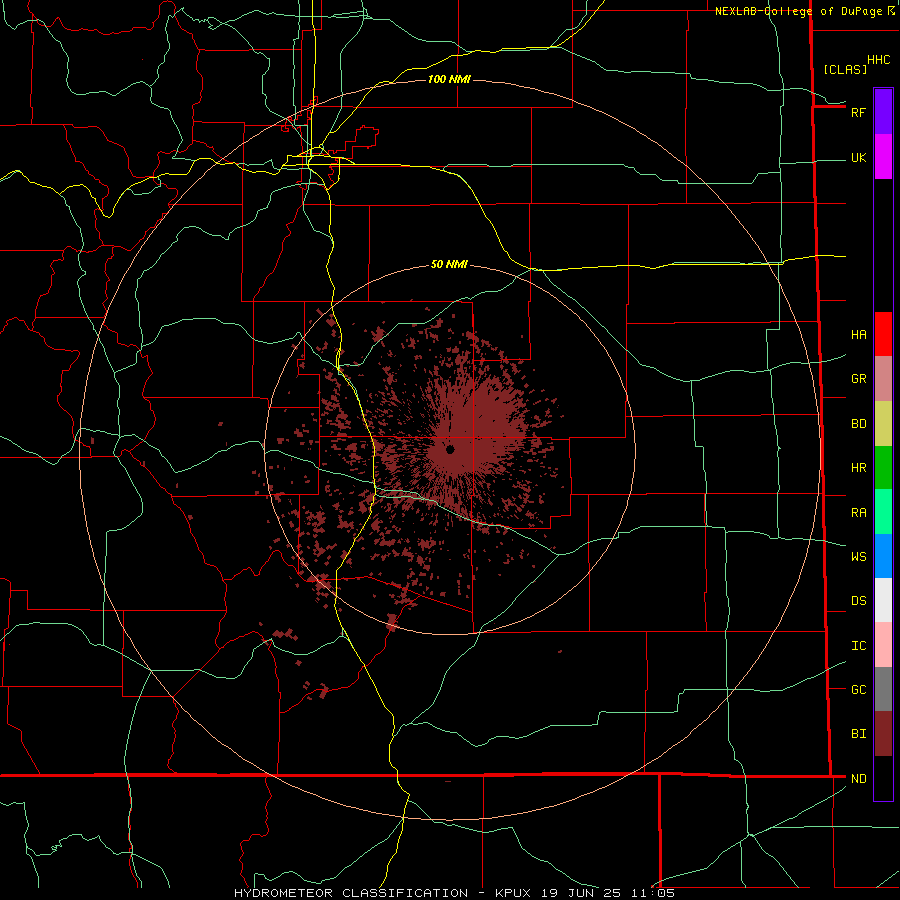Click the IC legend label

click(858, 646)
